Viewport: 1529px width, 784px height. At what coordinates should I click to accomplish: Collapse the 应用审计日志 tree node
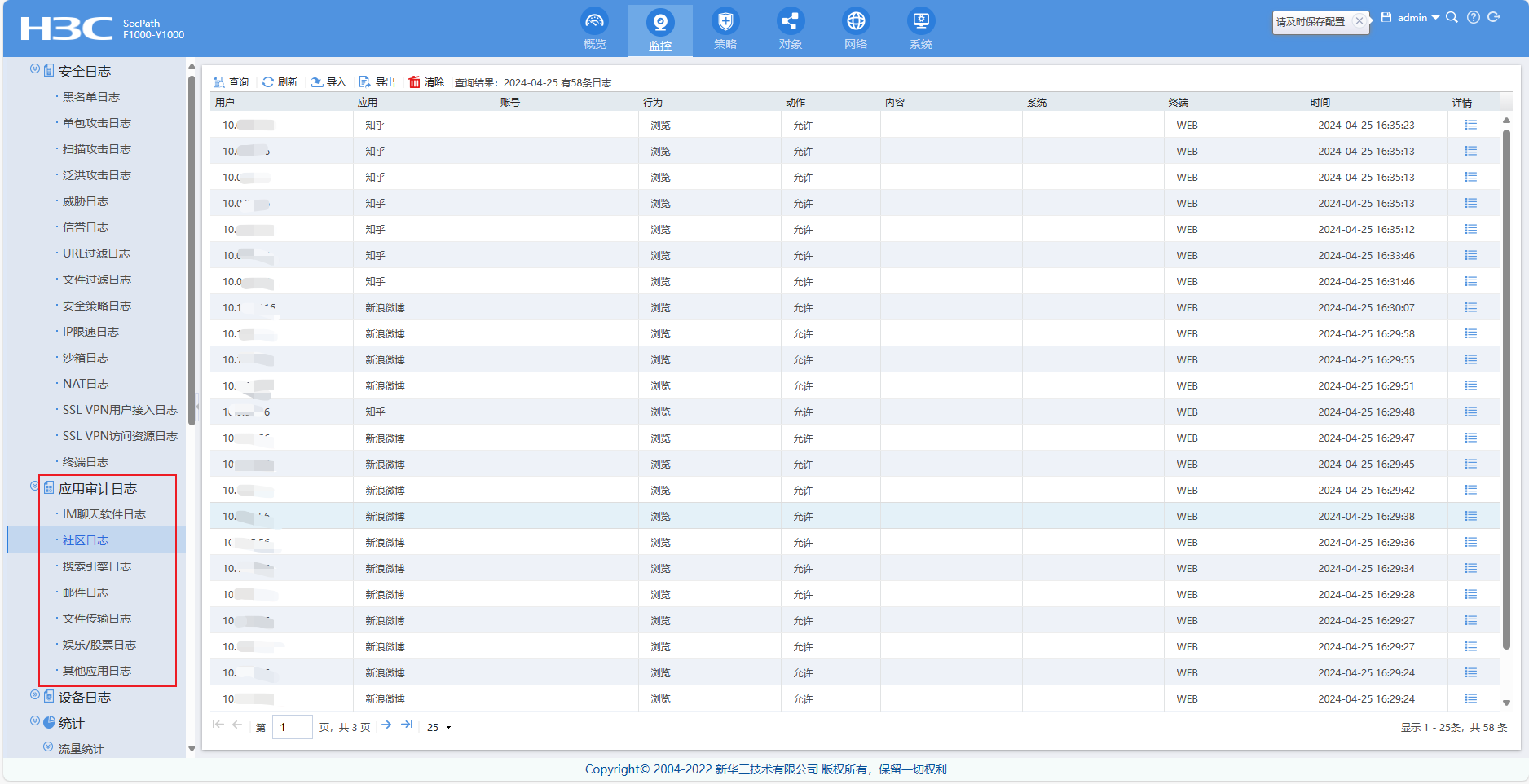[35, 487]
